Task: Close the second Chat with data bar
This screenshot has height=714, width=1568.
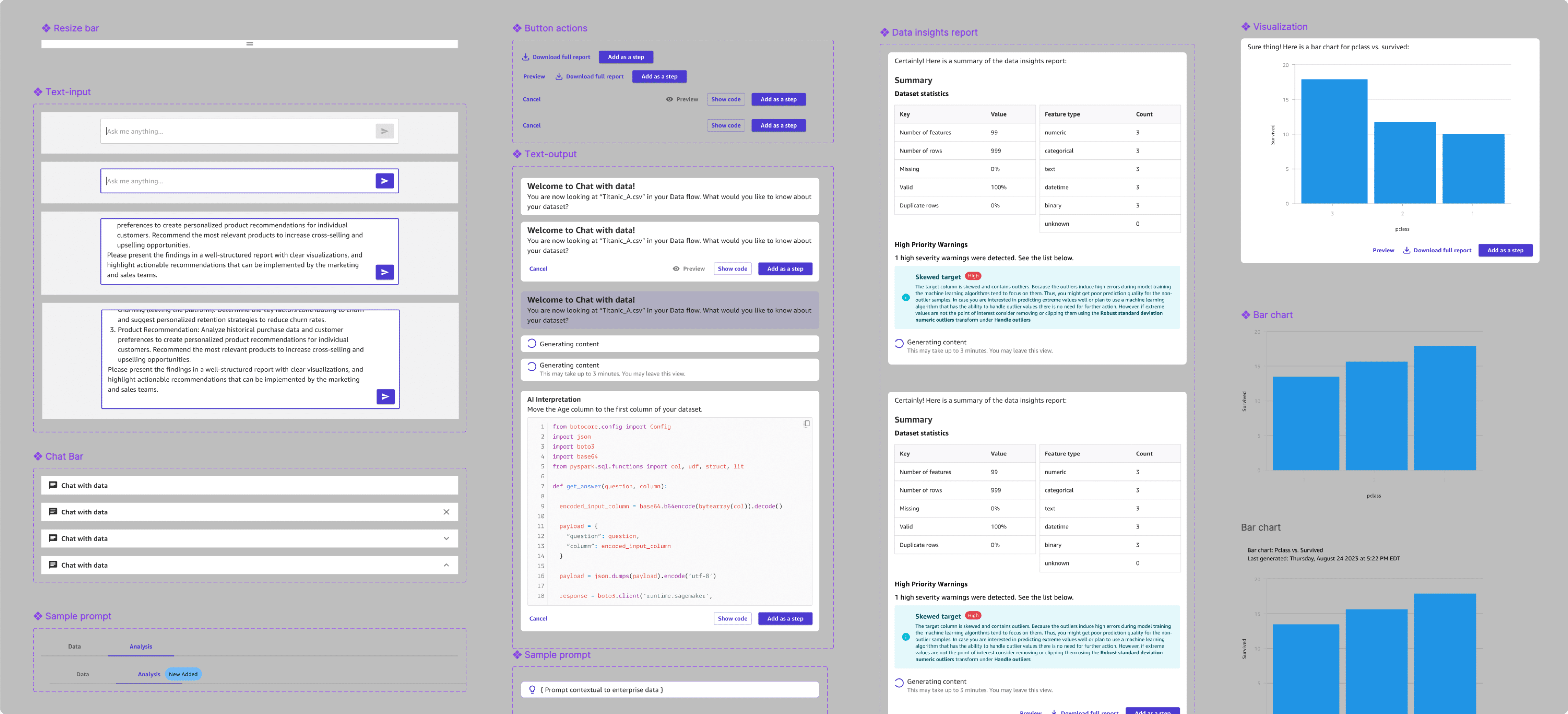Action: click(x=446, y=512)
